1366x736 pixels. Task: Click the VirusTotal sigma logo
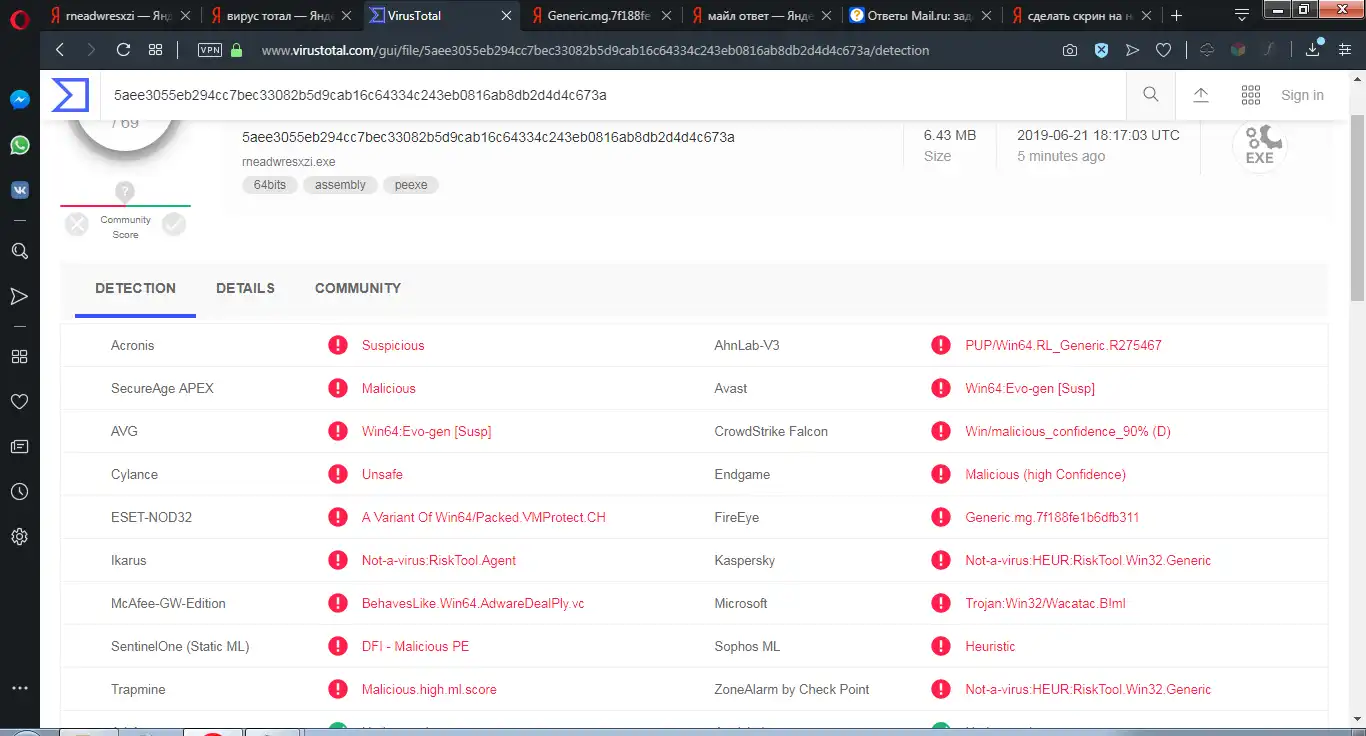click(x=71, y=95)
